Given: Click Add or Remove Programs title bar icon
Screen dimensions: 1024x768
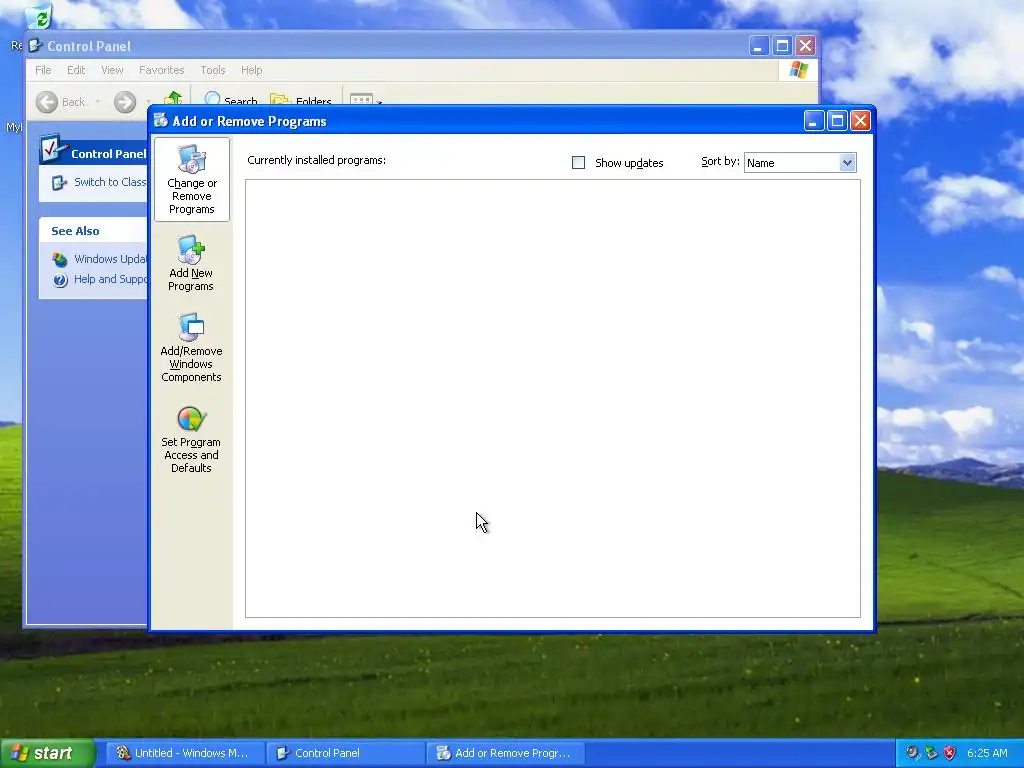Looking at the screenshot, I should pyautogui.click(x=161, y=121).
